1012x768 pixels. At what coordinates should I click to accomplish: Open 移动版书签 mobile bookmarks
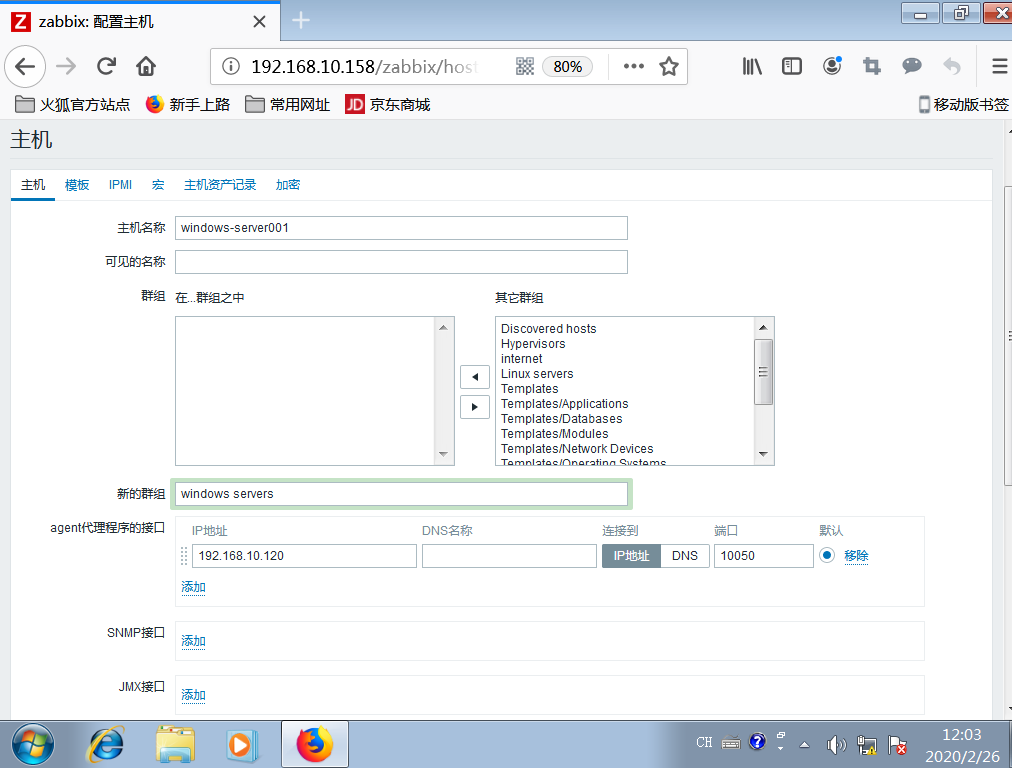964,105
